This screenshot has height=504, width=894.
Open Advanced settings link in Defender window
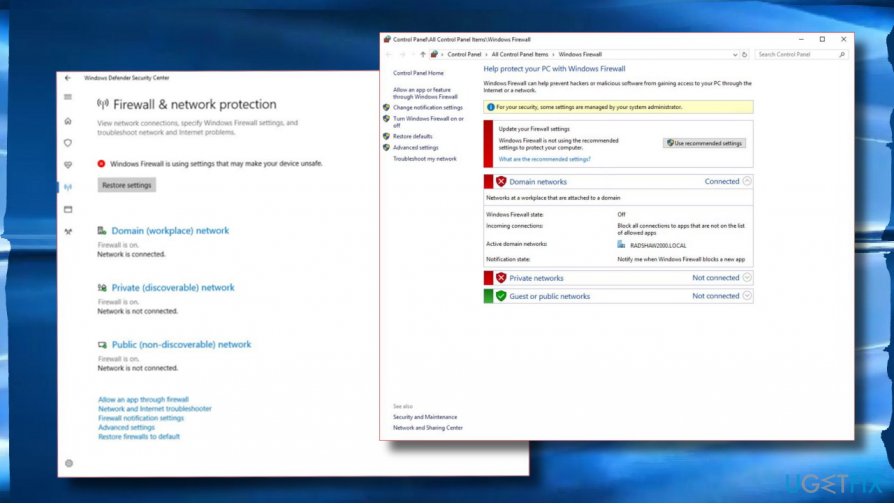[x=126, y=427]
